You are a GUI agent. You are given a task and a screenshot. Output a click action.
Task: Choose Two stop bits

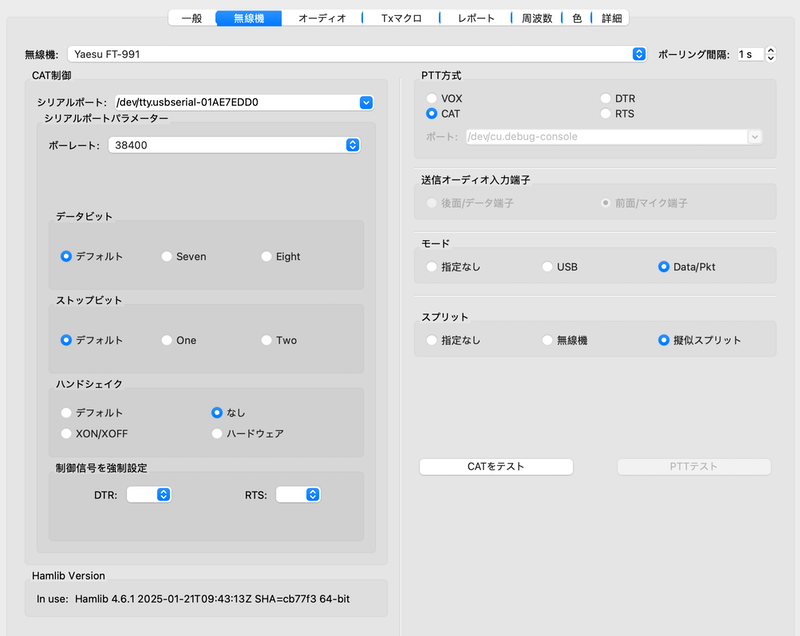pos(267,340)
